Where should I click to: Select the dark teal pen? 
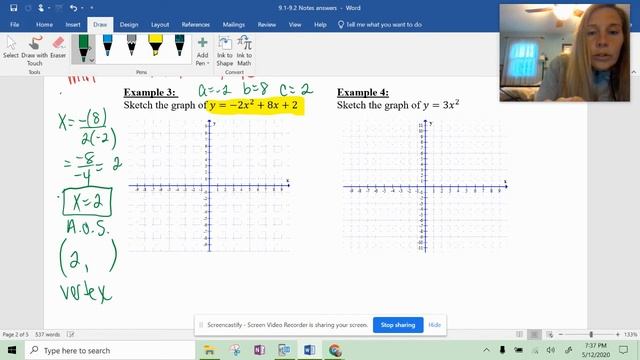(x=180, y=46)
